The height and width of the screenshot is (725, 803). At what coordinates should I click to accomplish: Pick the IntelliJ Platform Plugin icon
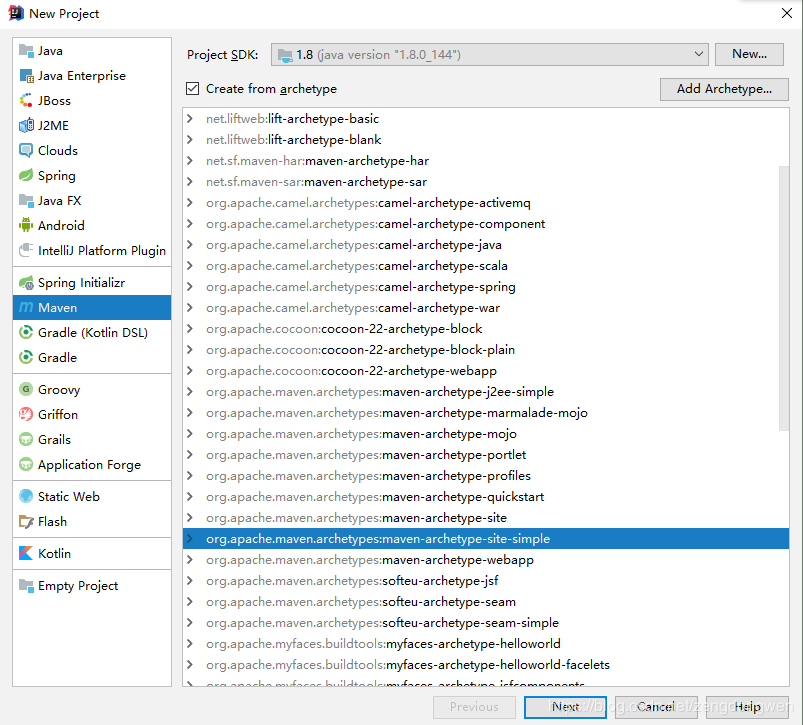click(x=26, y=250)
